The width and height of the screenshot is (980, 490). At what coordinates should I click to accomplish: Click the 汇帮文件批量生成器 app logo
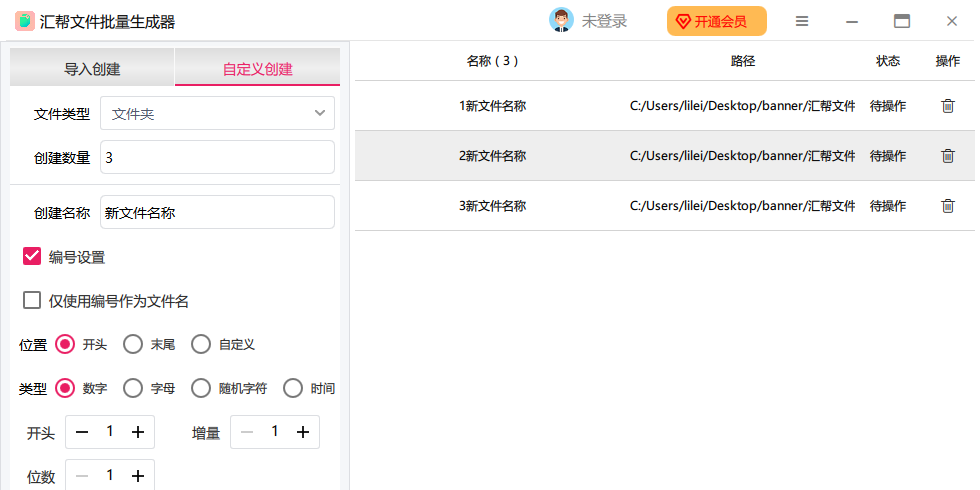[x=24, y=21]
